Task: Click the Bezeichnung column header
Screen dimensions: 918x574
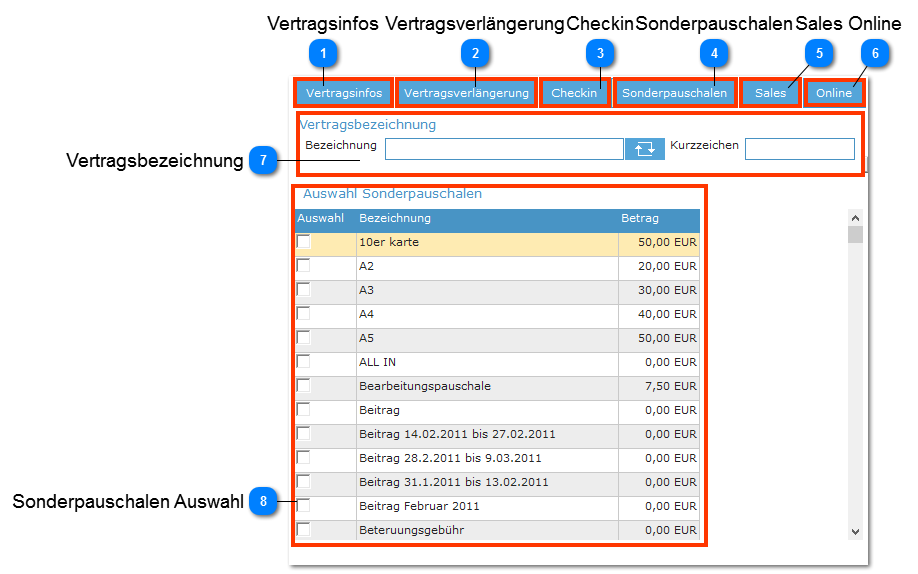Action: coord(395,218)
